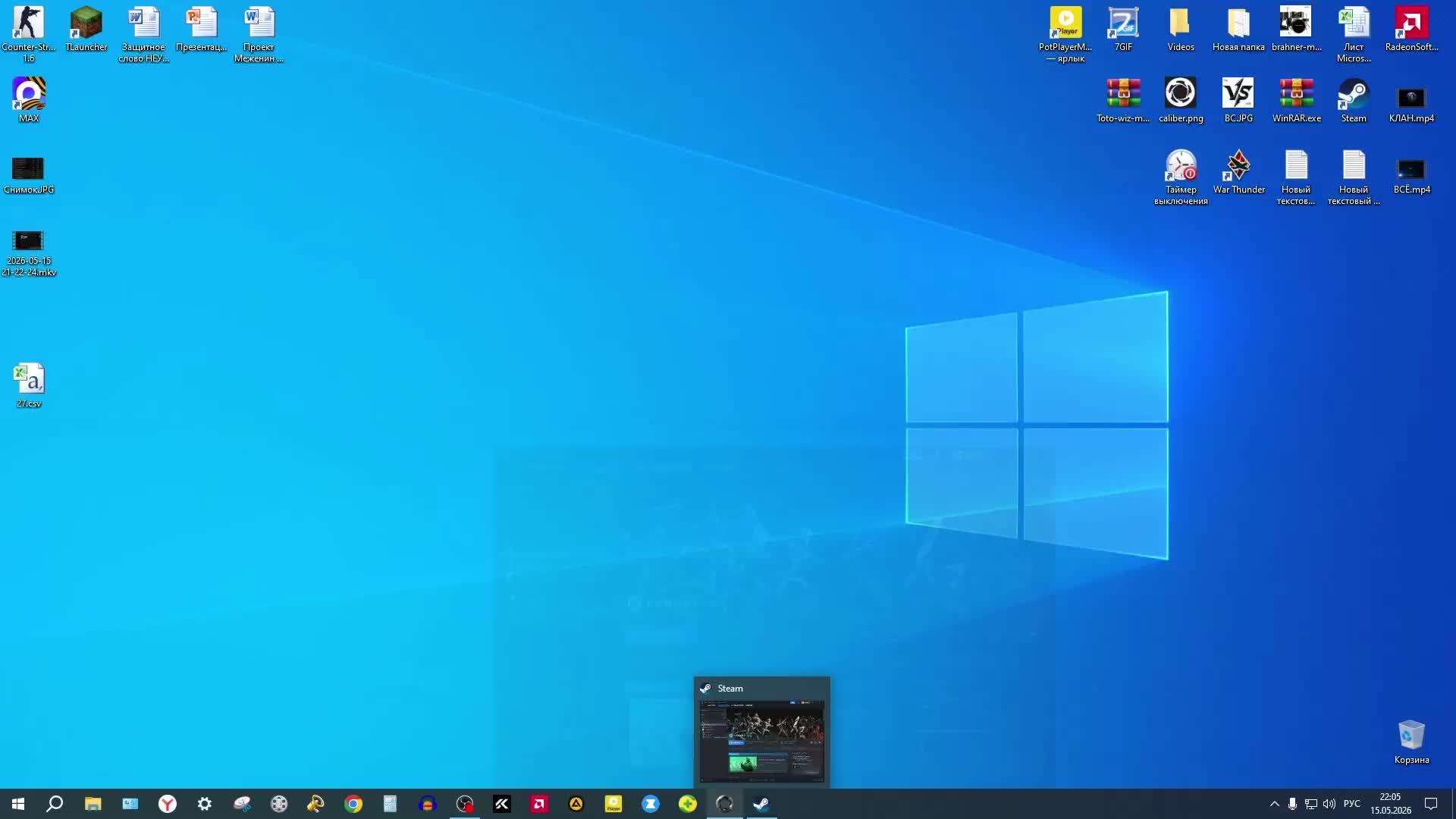Image resolution: width=1456 pixels, height=819 pixels.
Task: Select the TLauncher Minecraft shortcut
Action: pyautogui.click(x=86, y=30)
